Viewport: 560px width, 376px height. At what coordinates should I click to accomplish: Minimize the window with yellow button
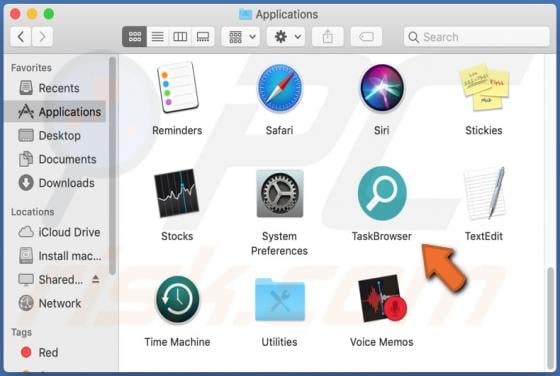point(32,14)
